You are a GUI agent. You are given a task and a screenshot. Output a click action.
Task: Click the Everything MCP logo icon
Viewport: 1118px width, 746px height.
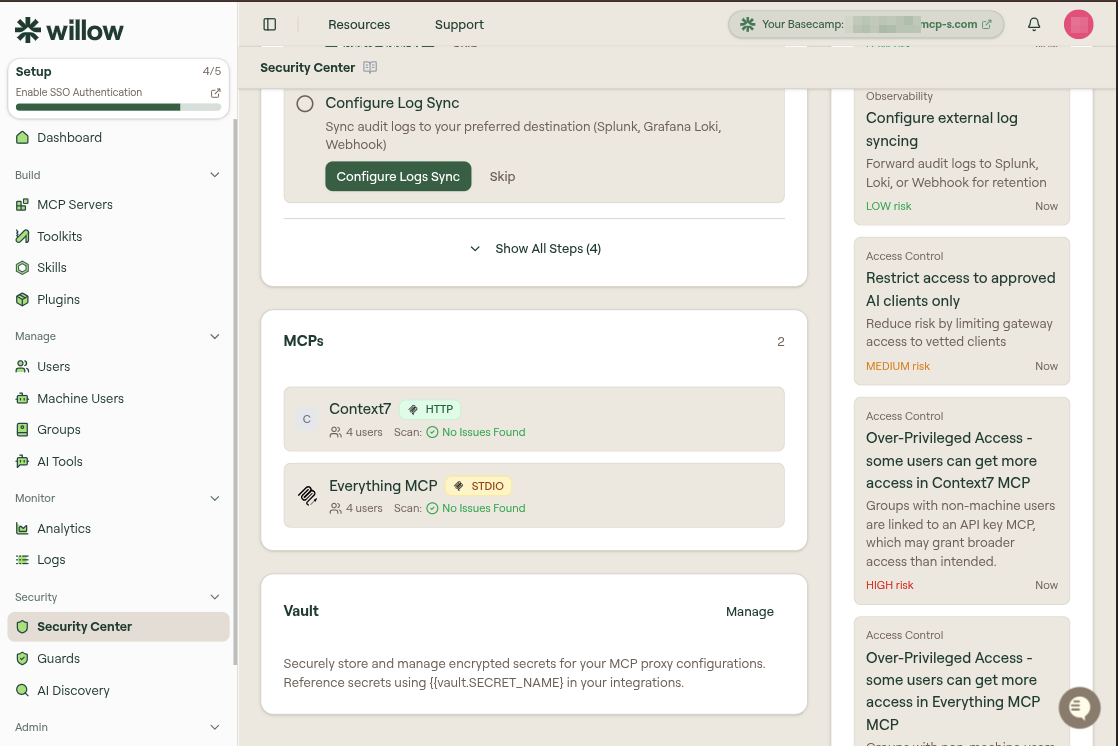point(307,496)
